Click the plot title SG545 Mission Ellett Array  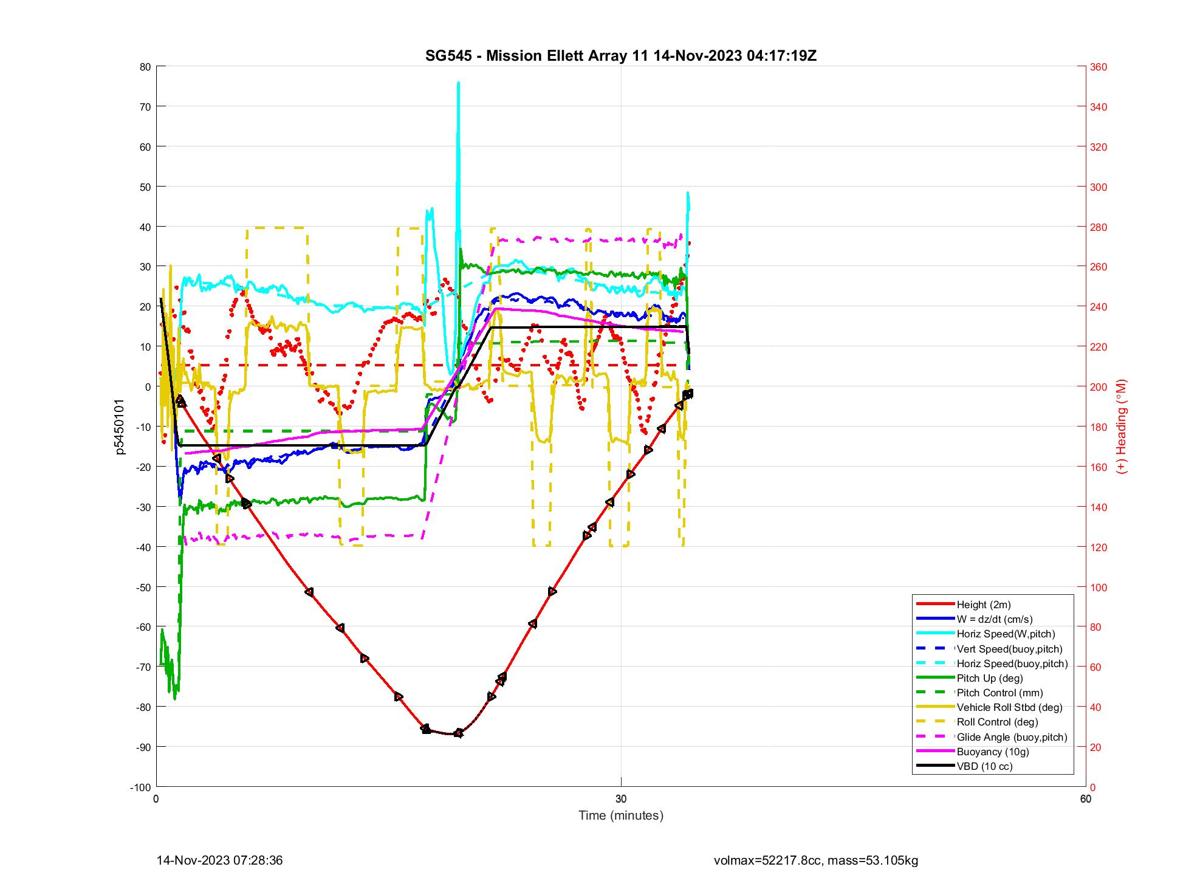[x=621, y=55]
